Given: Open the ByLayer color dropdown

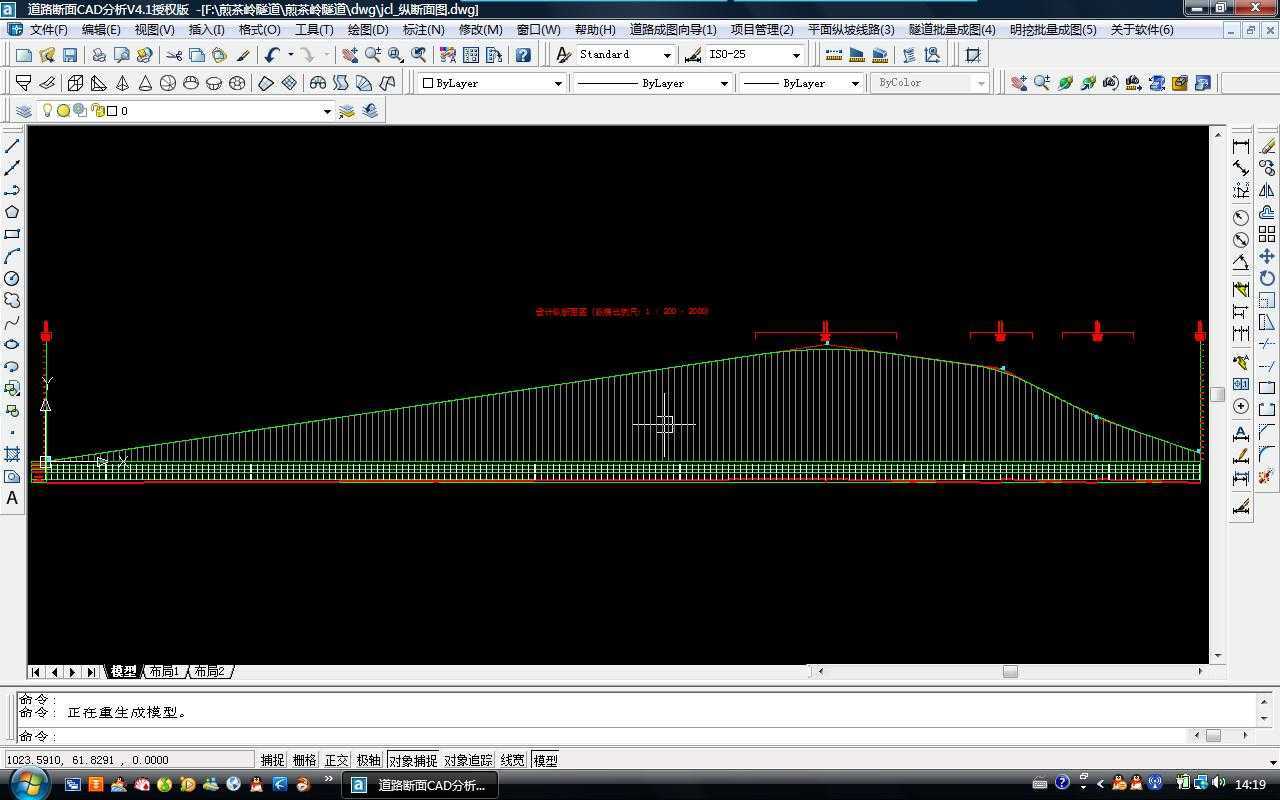Looking at the screenshot, I should 558,83.
